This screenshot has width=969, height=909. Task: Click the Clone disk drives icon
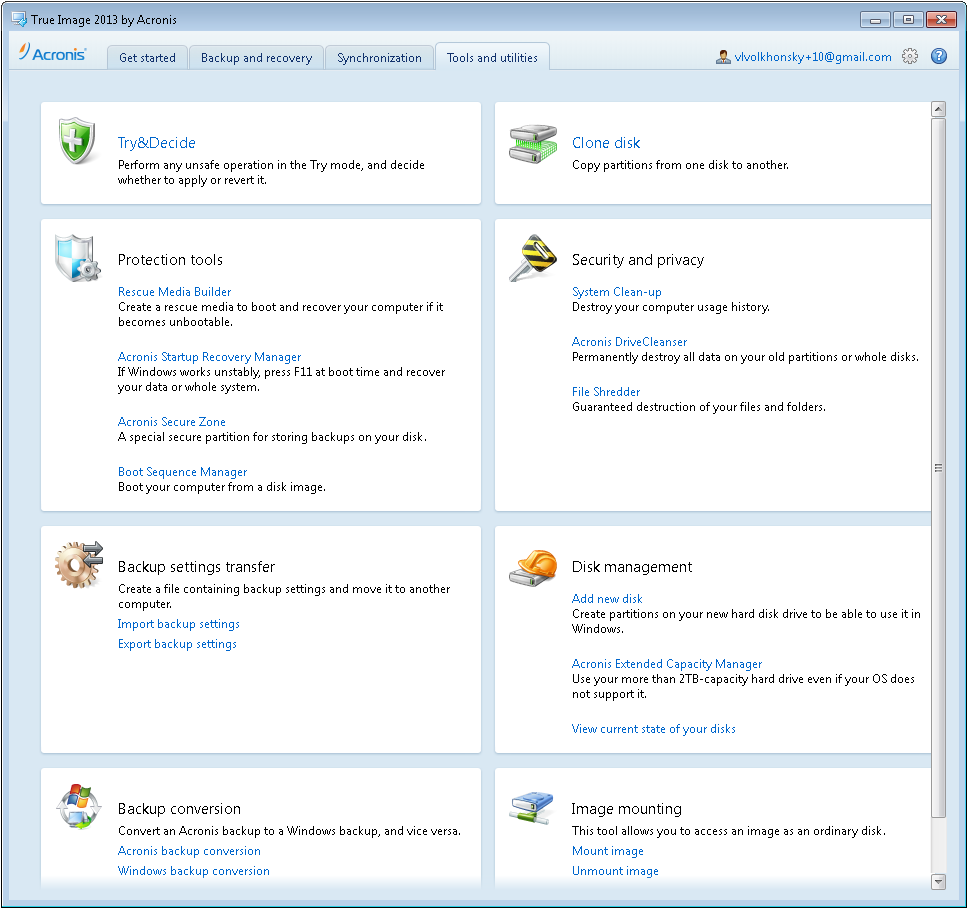click(x=533, y=143)
